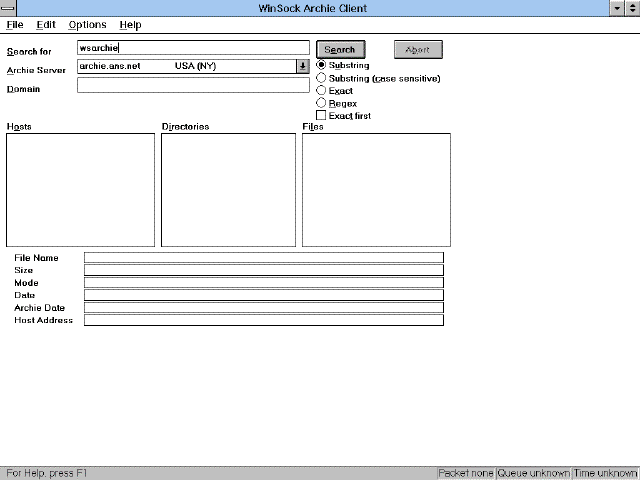Open the Edit menu
The height and width of the screenshot is (480, 640).
coord(46,25)
